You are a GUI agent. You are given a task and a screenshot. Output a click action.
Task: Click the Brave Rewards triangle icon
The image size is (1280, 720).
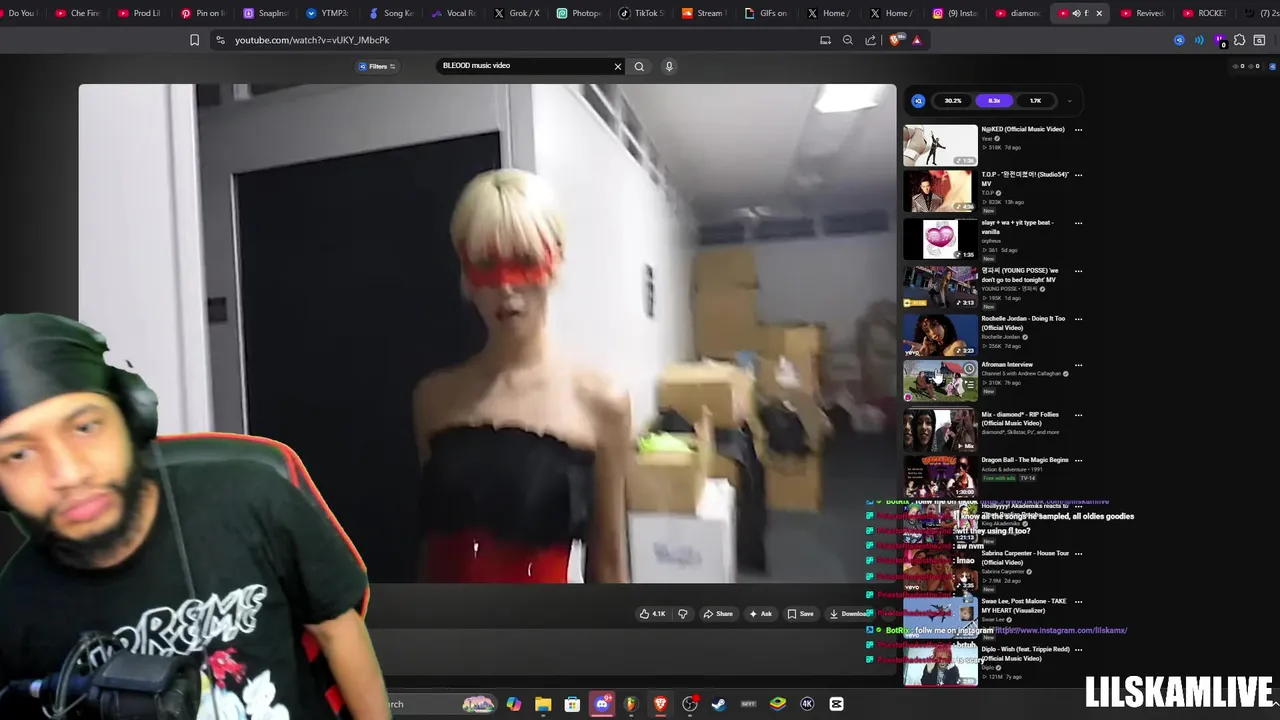point(916,40)
